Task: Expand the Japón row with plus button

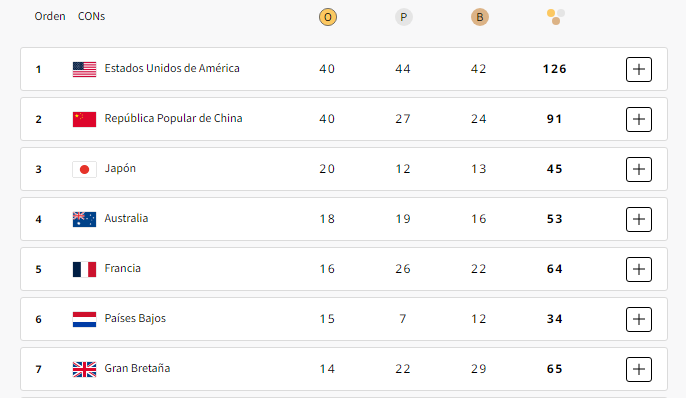Action: click(639, 169)
